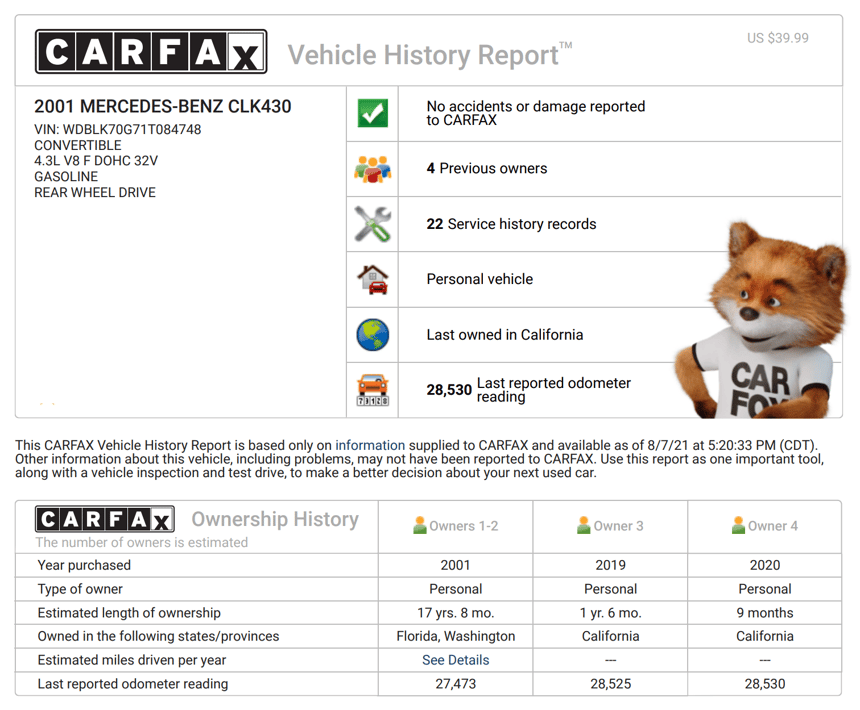Click the 'Ownership History' section heading
The width and height of the screenshot is (860, 710).
(x=274, y=519)
